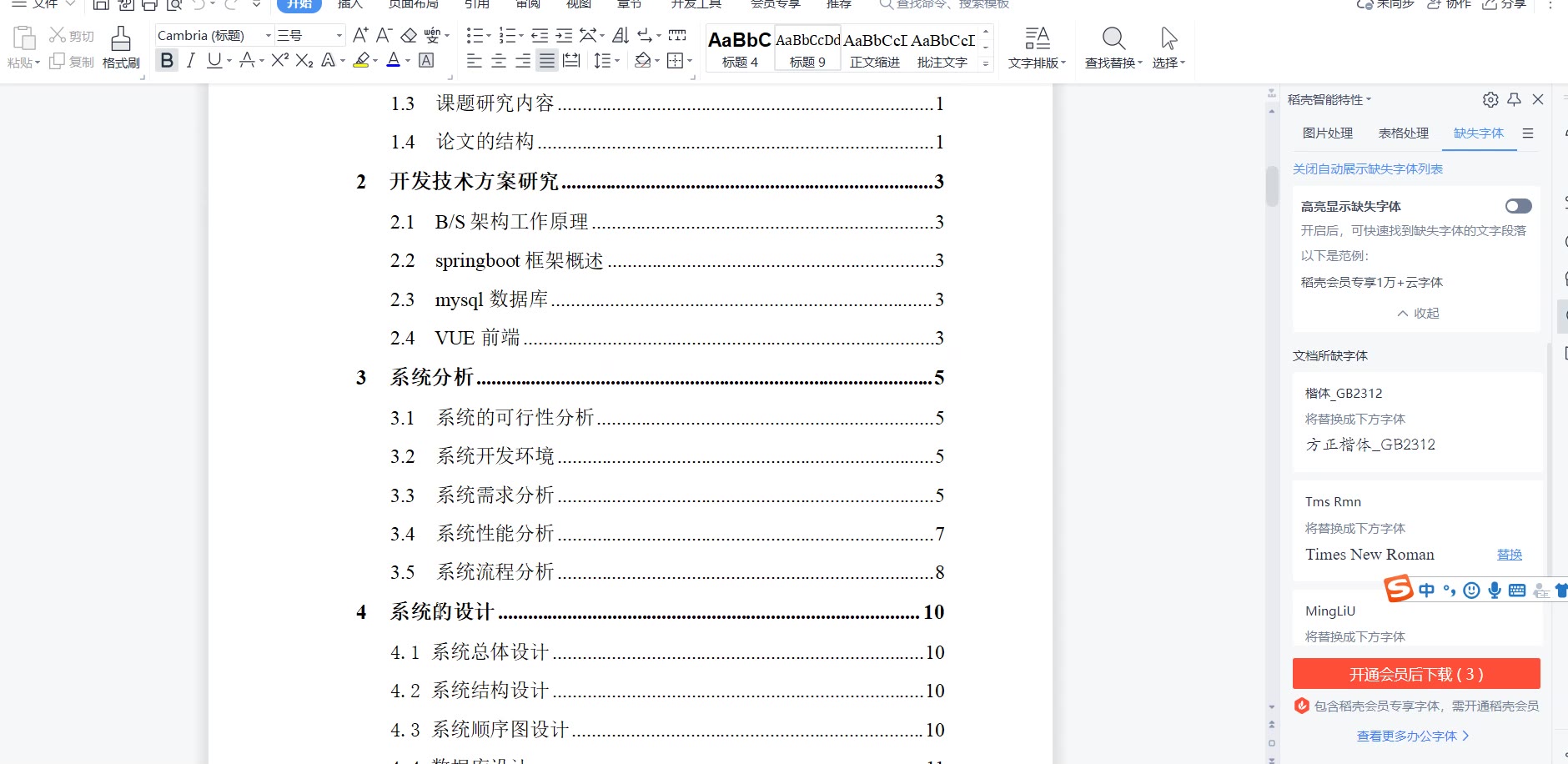Click the borders icon in the ribbon
This screenshot has height=764, width=1568.
[676, 60]
